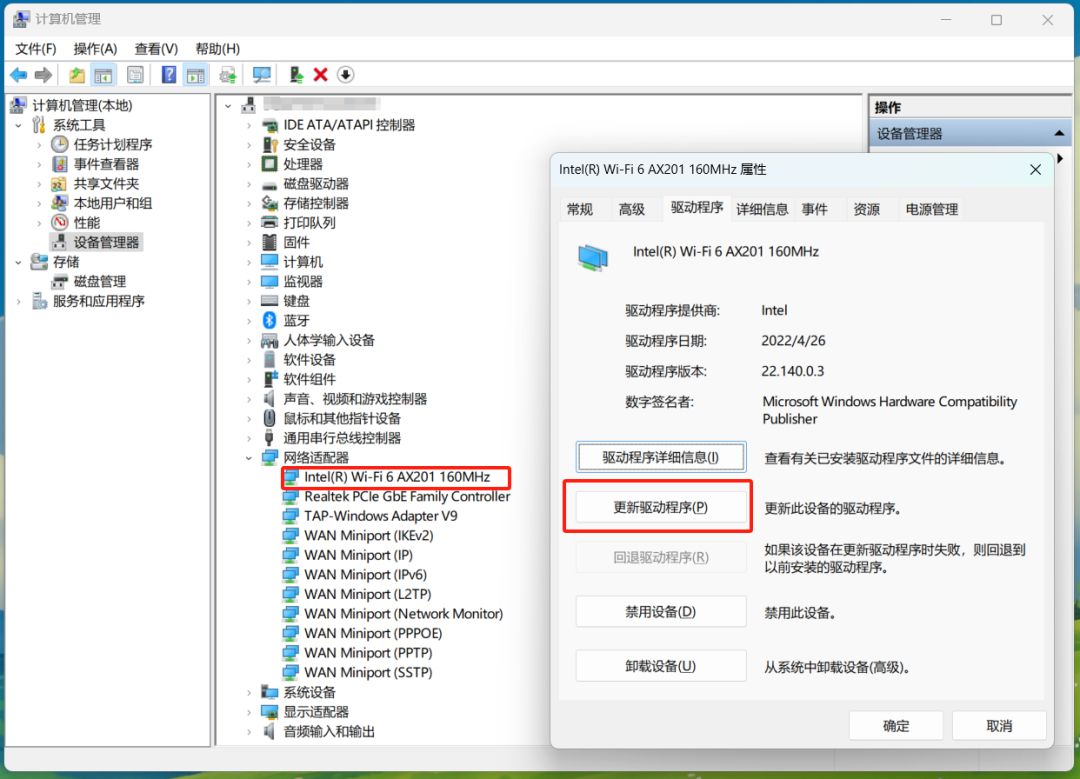
Task: Switch to the 资源 tab
Action: pos(867,209)
